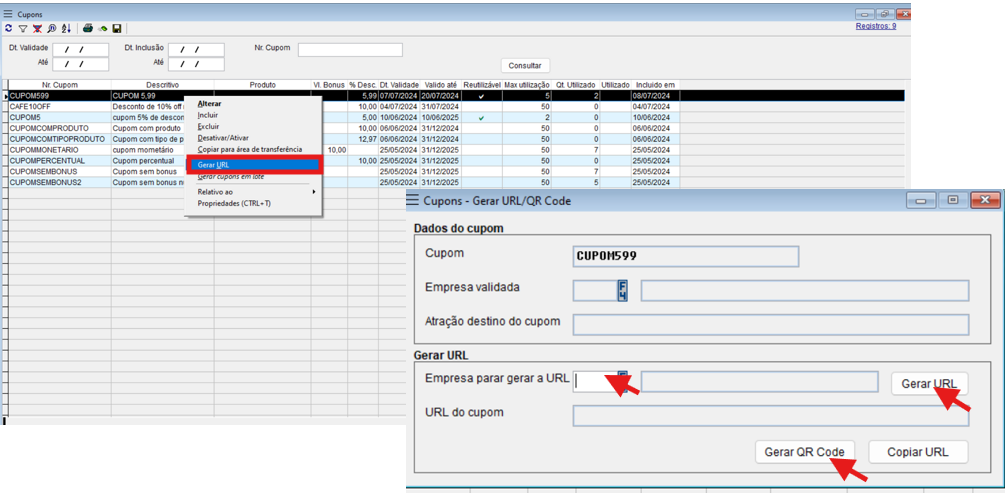This screenshot has height=496, width=1006.
Task: Click the sort A-Z icon
Action: tap(66, 29)
